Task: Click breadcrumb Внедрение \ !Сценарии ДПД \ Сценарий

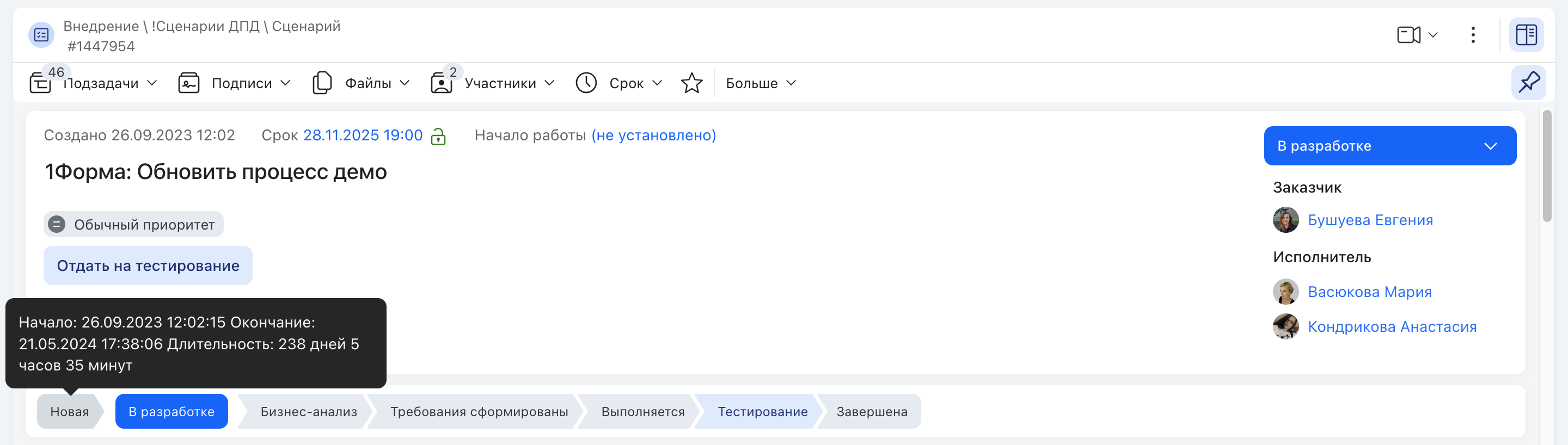Action: pyautogui.click(x=201, y=26)
